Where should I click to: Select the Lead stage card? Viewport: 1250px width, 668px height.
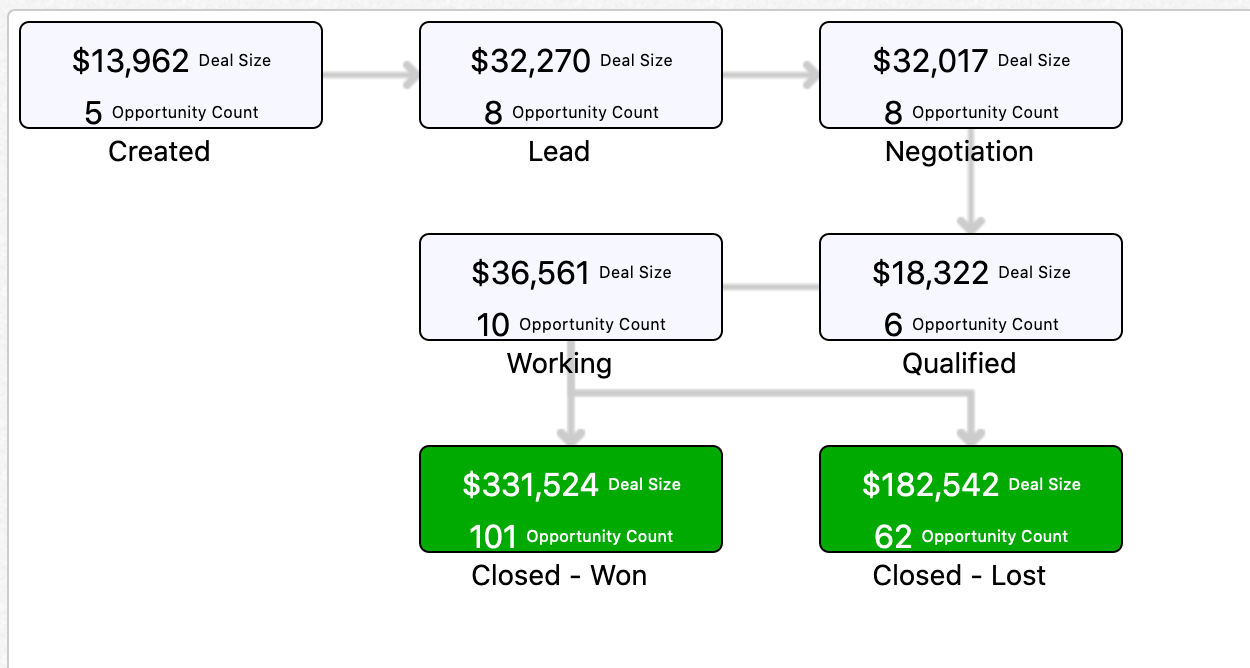(x=570, y=76)
